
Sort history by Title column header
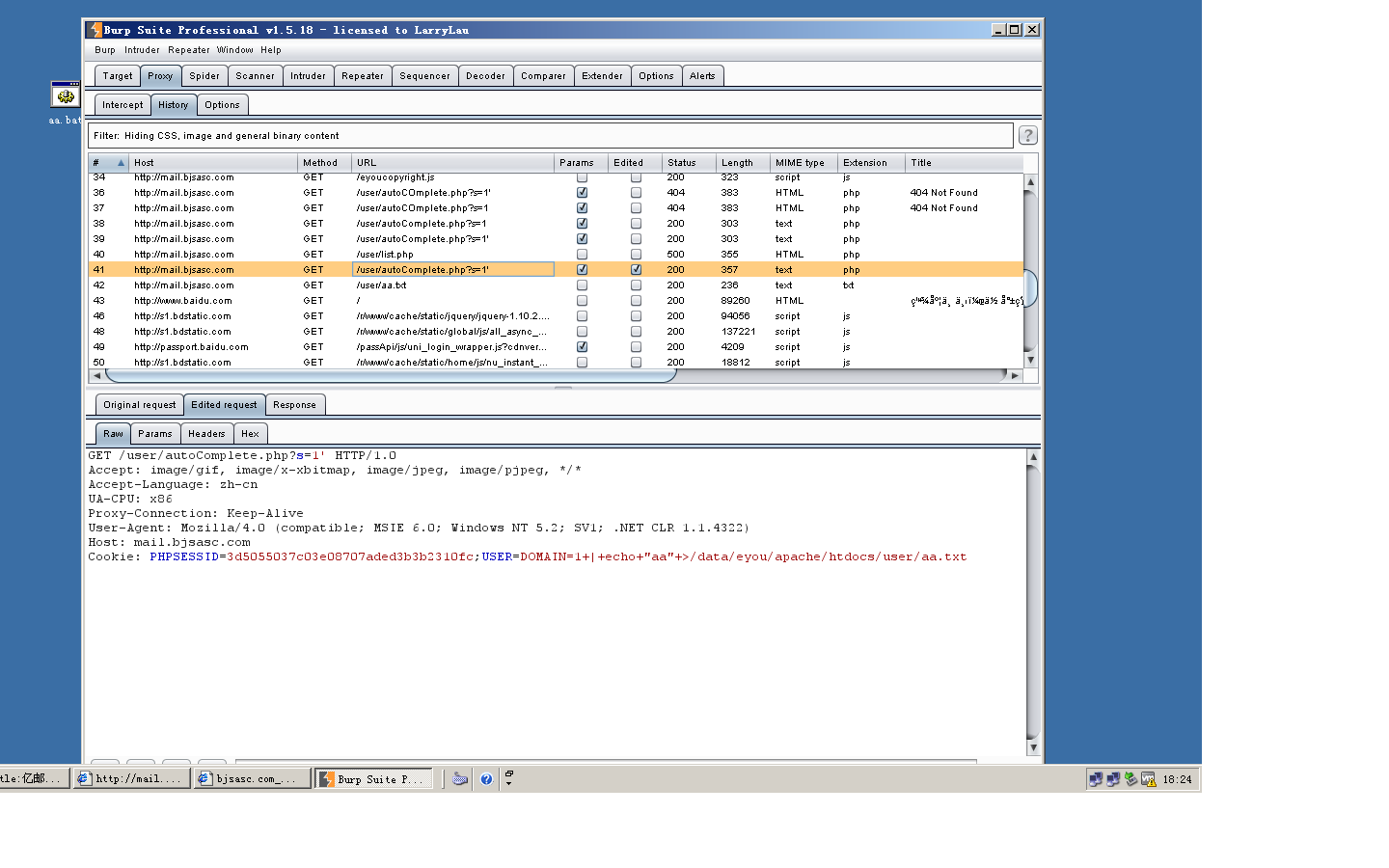964,162
